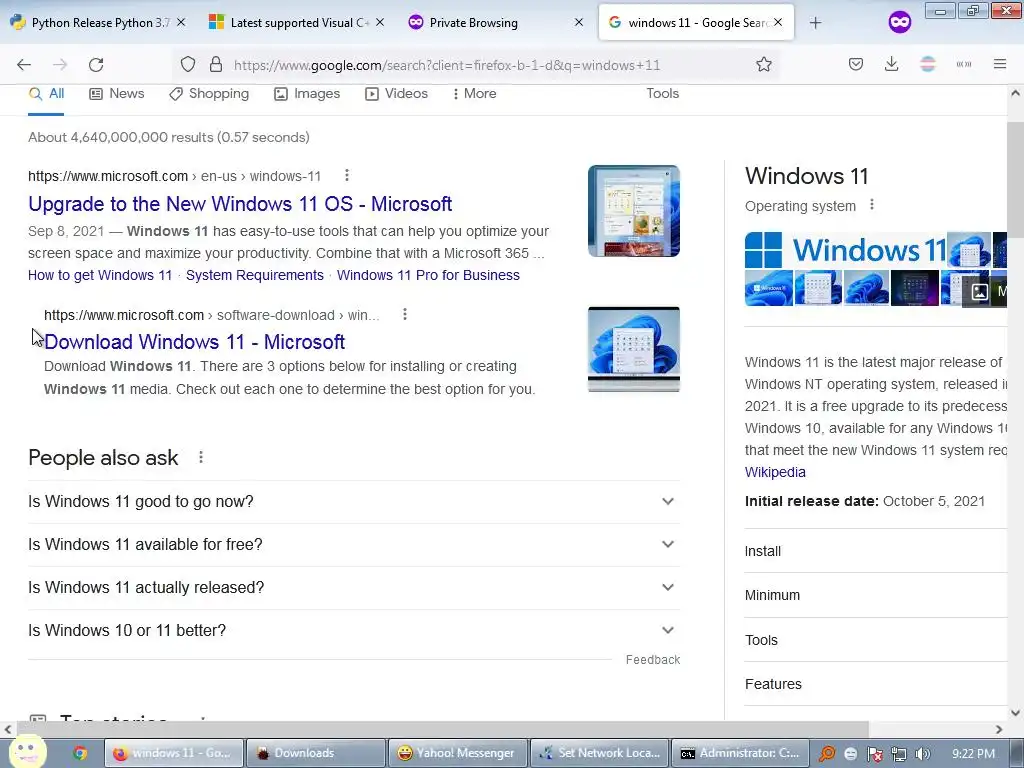This screenshot has height=768, width=1024.
Task: Open the Firefox downloads panel arrow
Action: pyautogui.click(x=891, y=64)
